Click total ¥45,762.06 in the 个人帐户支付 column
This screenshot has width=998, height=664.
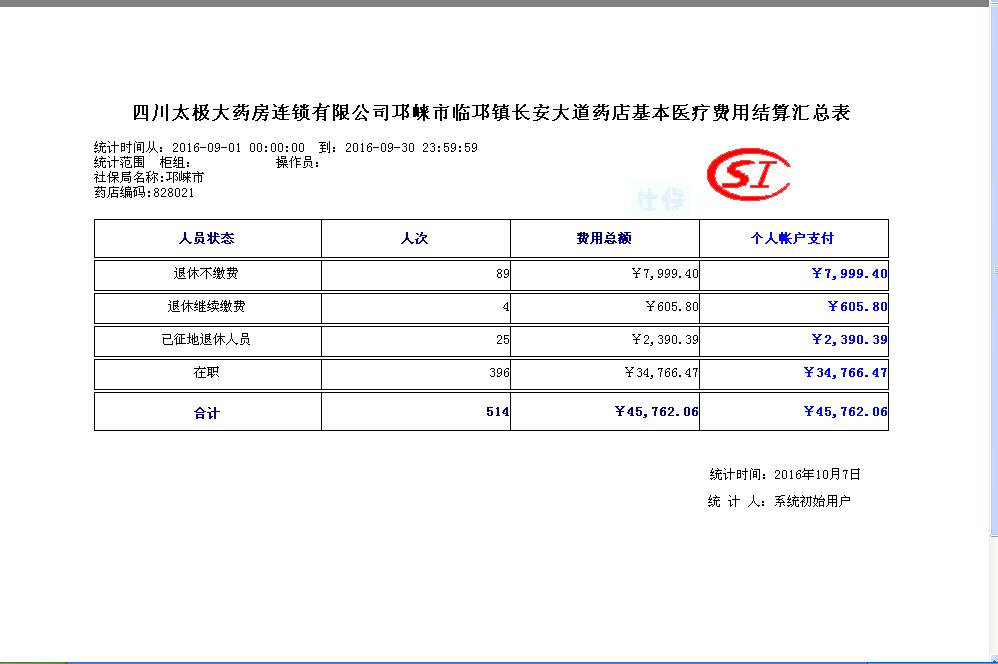[846, 412]
